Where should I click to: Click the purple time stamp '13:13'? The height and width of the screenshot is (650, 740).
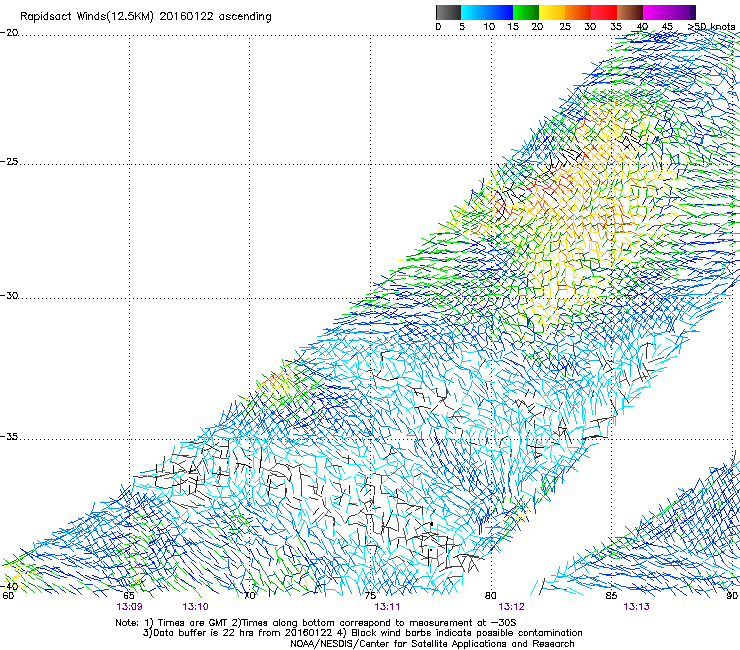[x=636, y=607]
